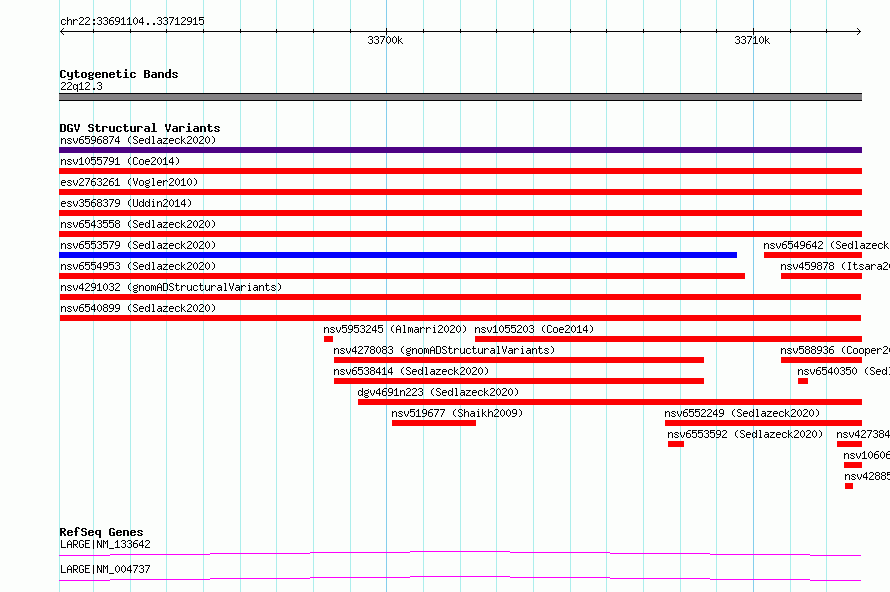Select the nsv6540899 (Sedlazeck2020) label
Screen dimensions: 890x592
tap(138, 308)
